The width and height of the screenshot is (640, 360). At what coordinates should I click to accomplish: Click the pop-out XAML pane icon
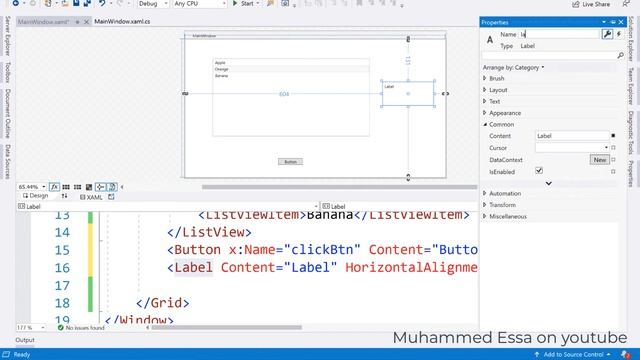(x=111, y=197)
